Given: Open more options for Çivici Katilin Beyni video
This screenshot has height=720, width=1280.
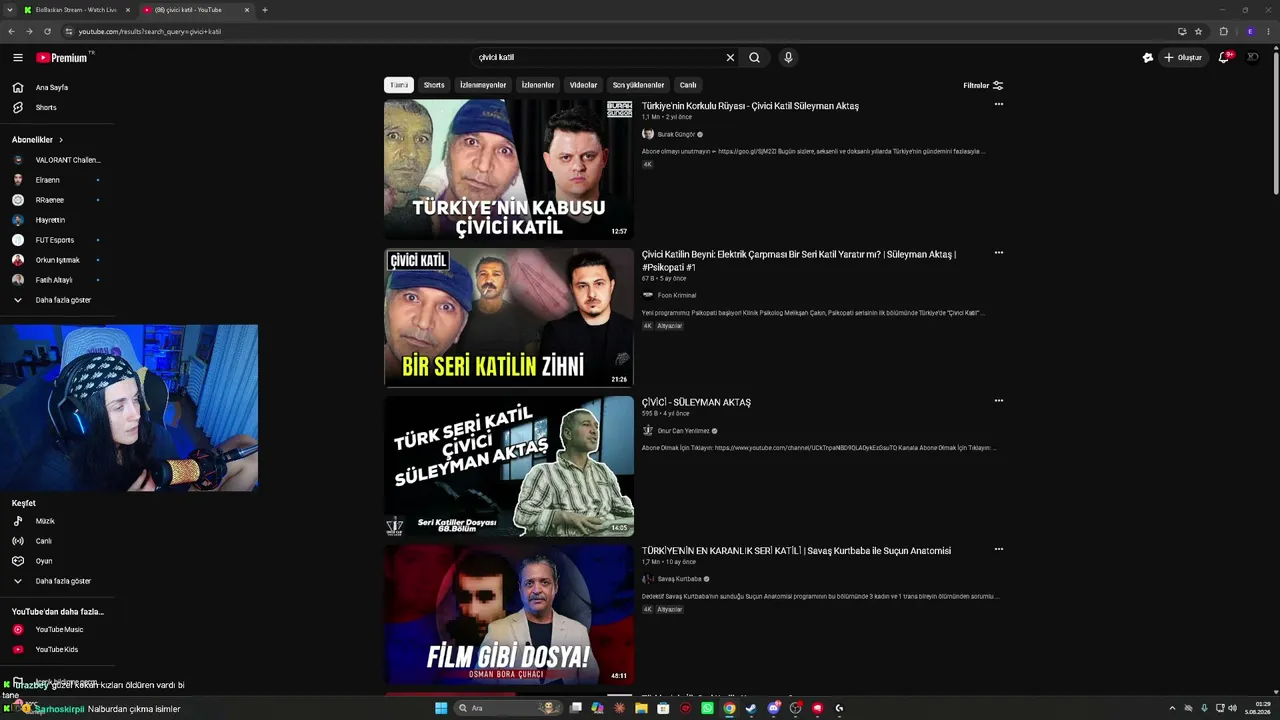Looking at the screenshot, I should [x=998, y=253].
